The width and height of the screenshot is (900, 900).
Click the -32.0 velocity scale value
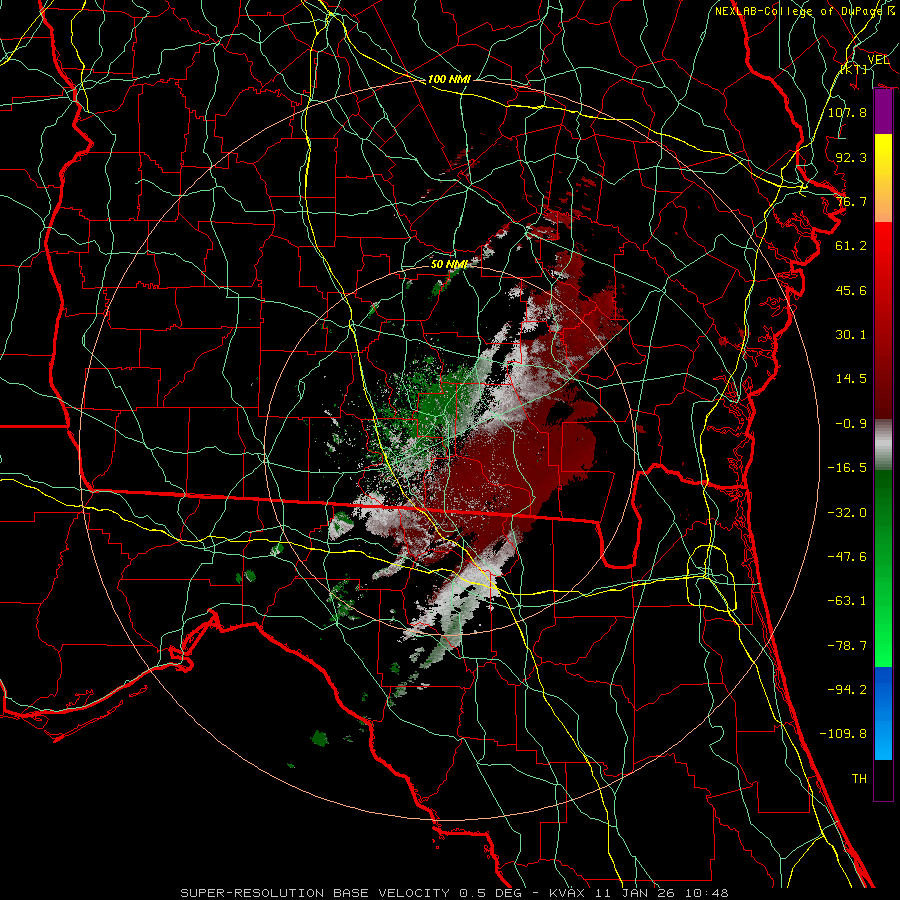pyautogui.click(x=847, y=513)
